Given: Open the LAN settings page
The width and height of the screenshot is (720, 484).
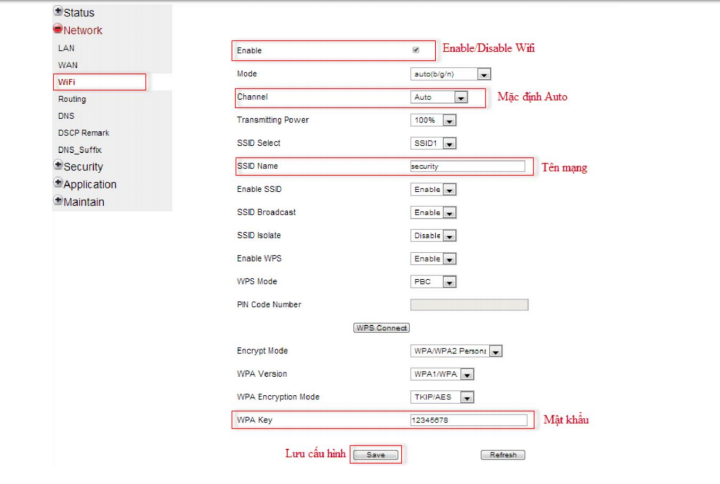Looking at the screenshot, I should click(67, 47).
